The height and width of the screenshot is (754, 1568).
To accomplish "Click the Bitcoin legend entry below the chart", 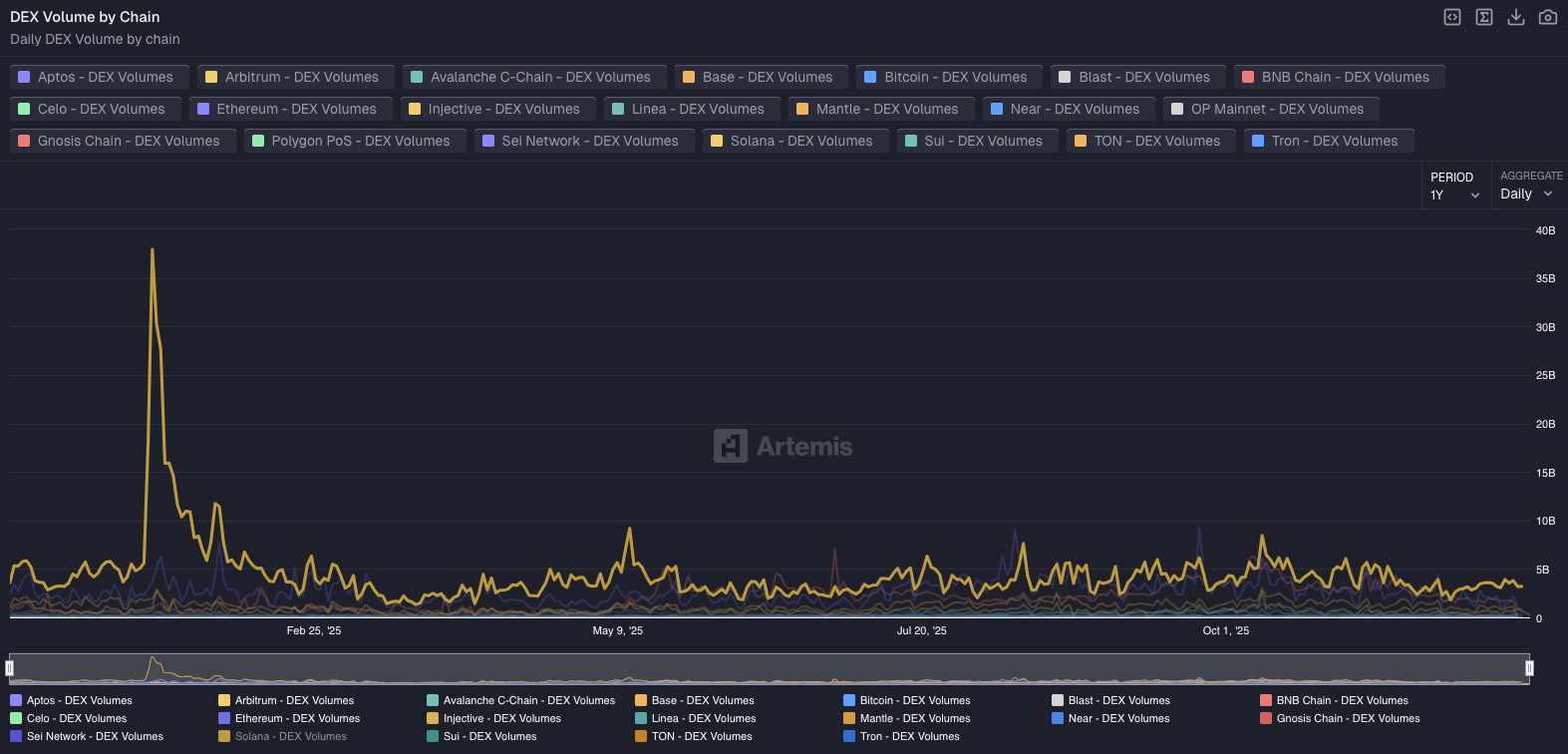I will click(x=906, y=700).
